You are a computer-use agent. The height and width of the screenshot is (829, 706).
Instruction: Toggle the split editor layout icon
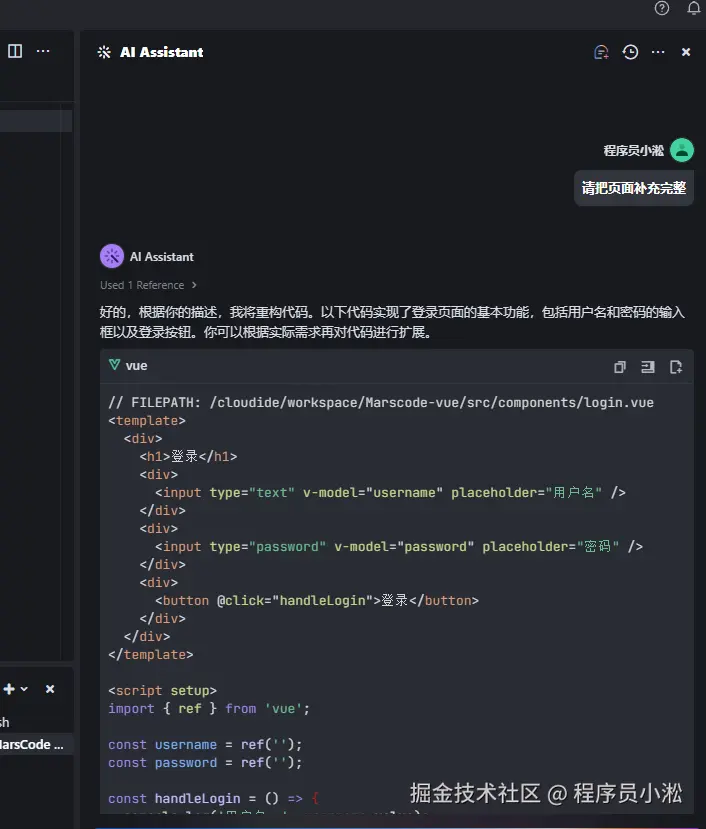click(15, 51)
